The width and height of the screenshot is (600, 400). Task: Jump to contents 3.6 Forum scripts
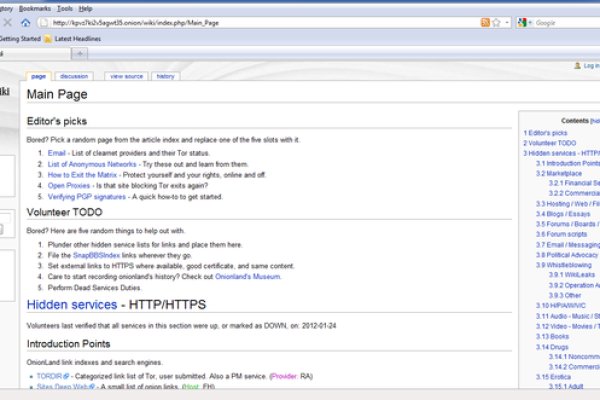click(x=561, y=234)
